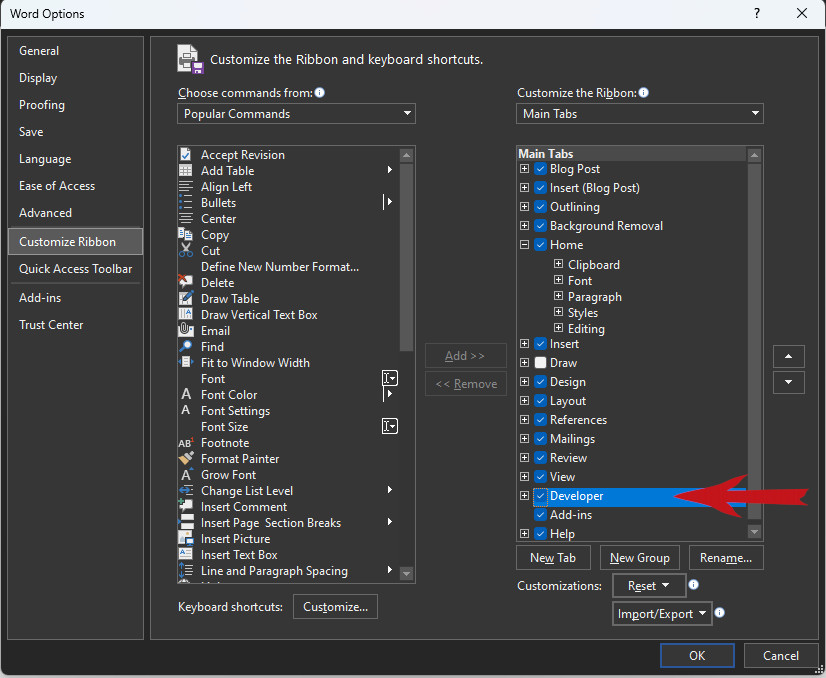Select the Line and Paragraph Spacing icon

coord(185,570)
